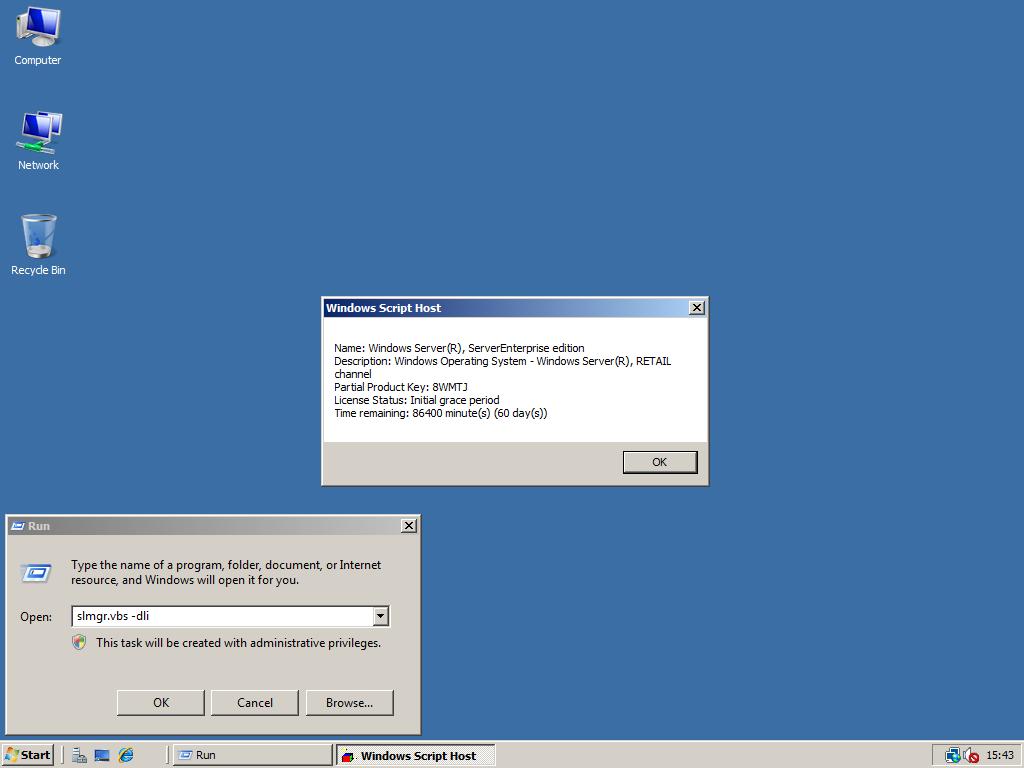Click into the Open command text field
Viewport: 1024px width, 768px height.
(222, 616)
